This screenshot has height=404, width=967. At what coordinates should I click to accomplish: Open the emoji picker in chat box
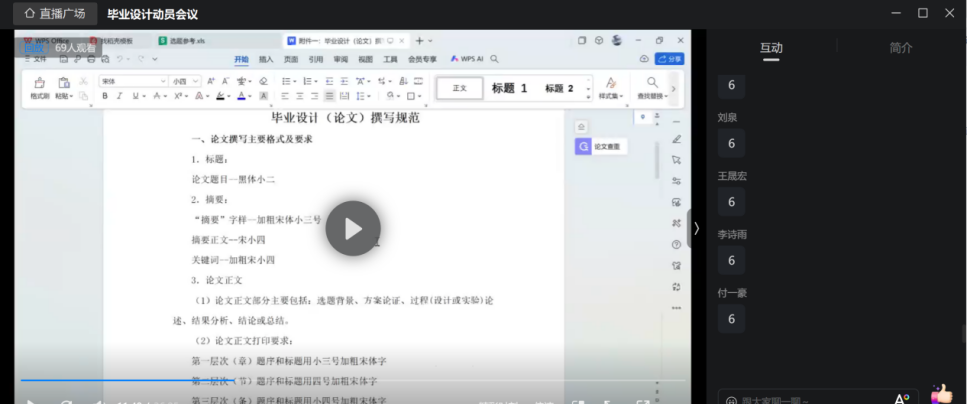coord(731,400)
